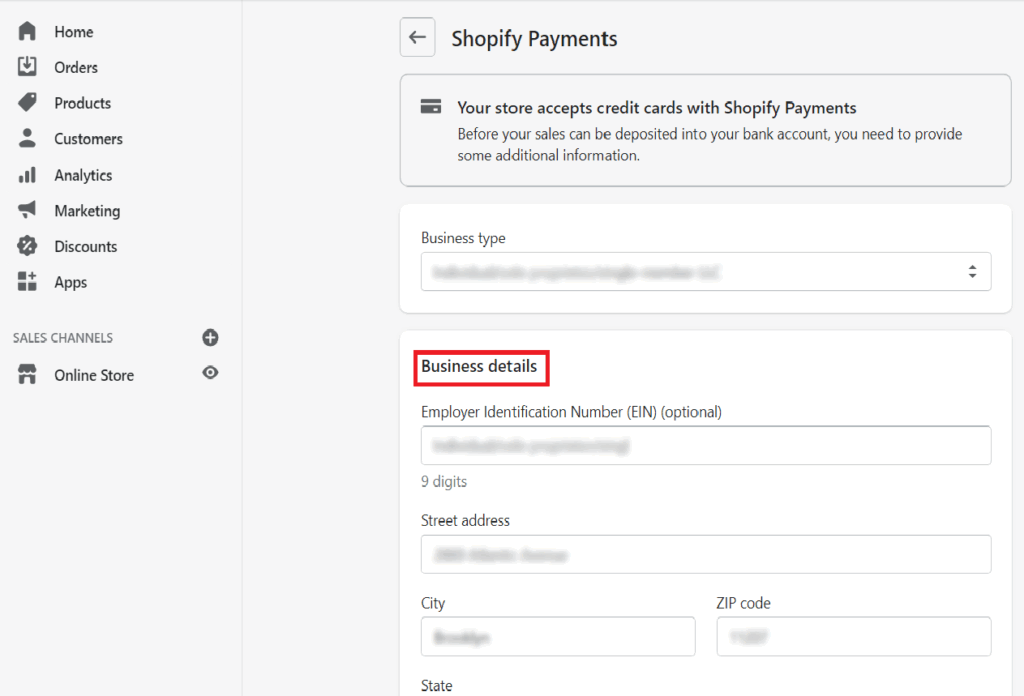View online store via eye icon
This screenshot has width=1024, height=696.
(x=210, y=373)
